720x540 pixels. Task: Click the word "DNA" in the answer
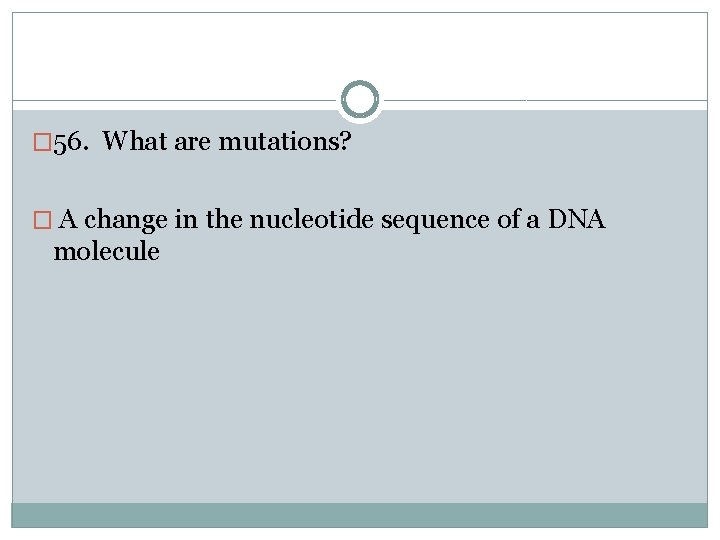click(577, 220)
